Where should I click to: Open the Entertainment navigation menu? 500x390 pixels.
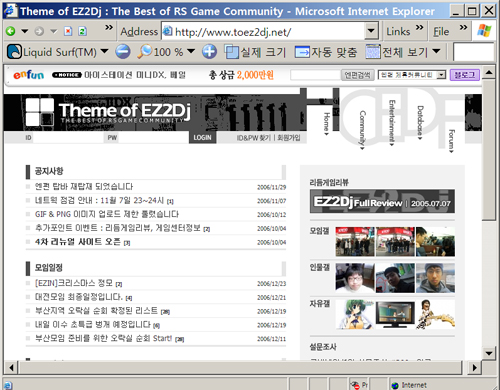coord(392,123)
